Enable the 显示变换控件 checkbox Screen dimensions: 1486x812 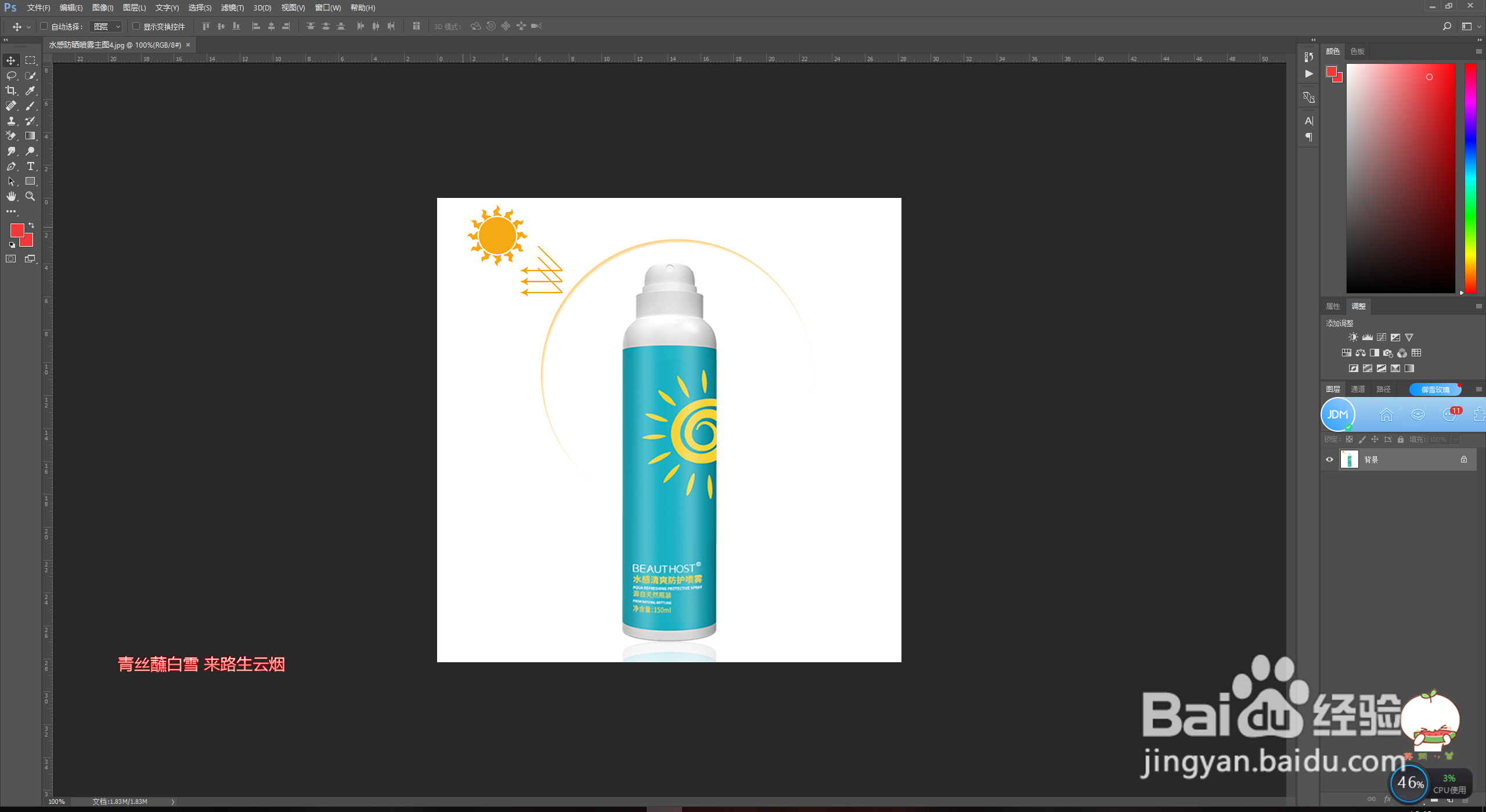pos(136,26)
